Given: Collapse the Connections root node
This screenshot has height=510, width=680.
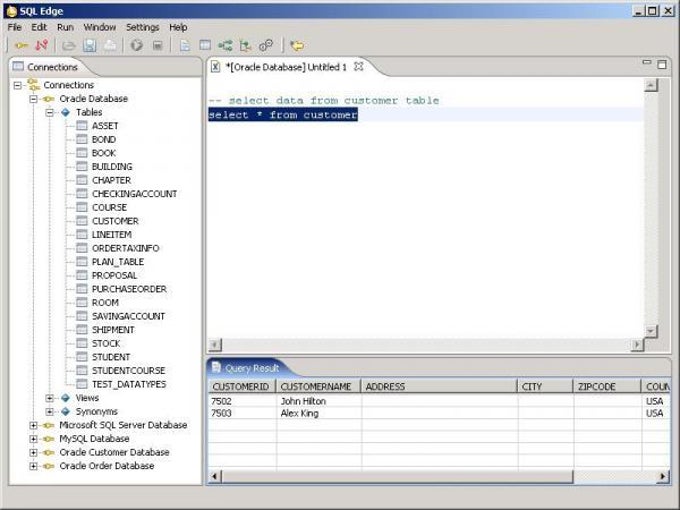Looking at the screenshot, I should (18, 85).
